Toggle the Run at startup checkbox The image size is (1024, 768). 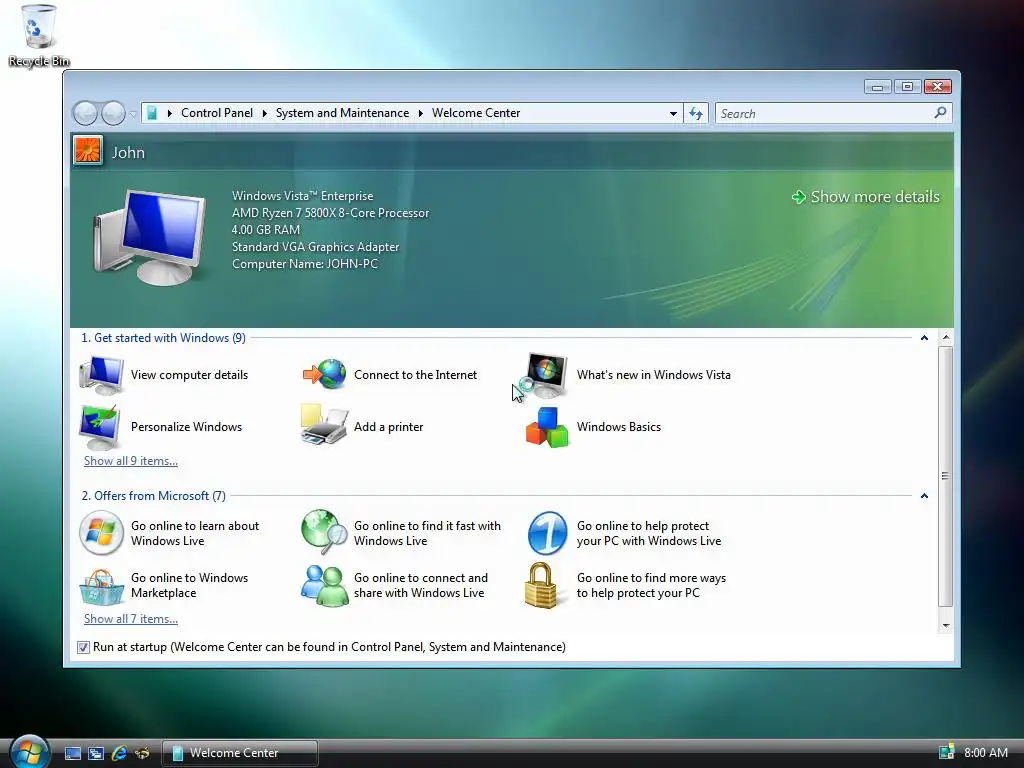83,647
